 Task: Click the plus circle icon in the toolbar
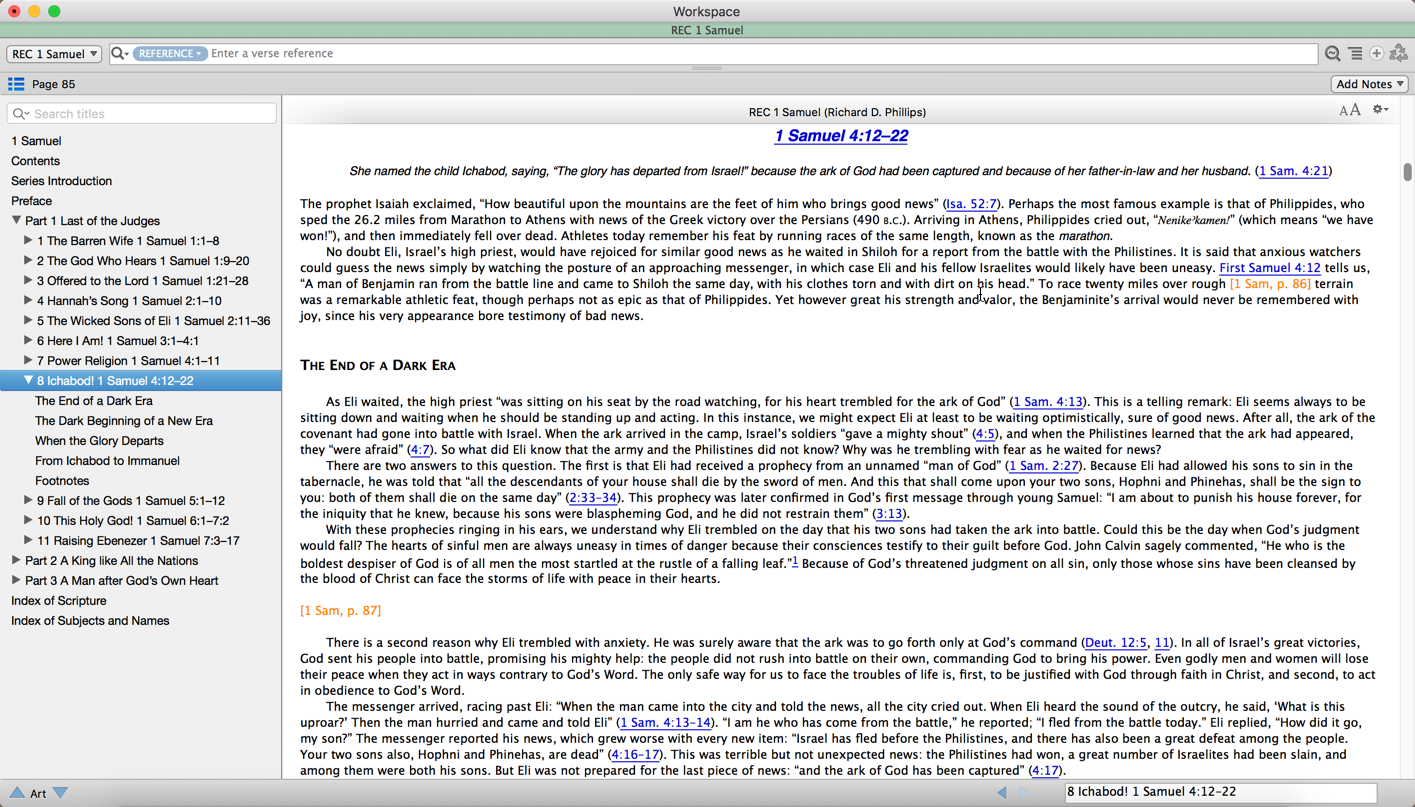pyautogui.click(x=1376, y=53)
